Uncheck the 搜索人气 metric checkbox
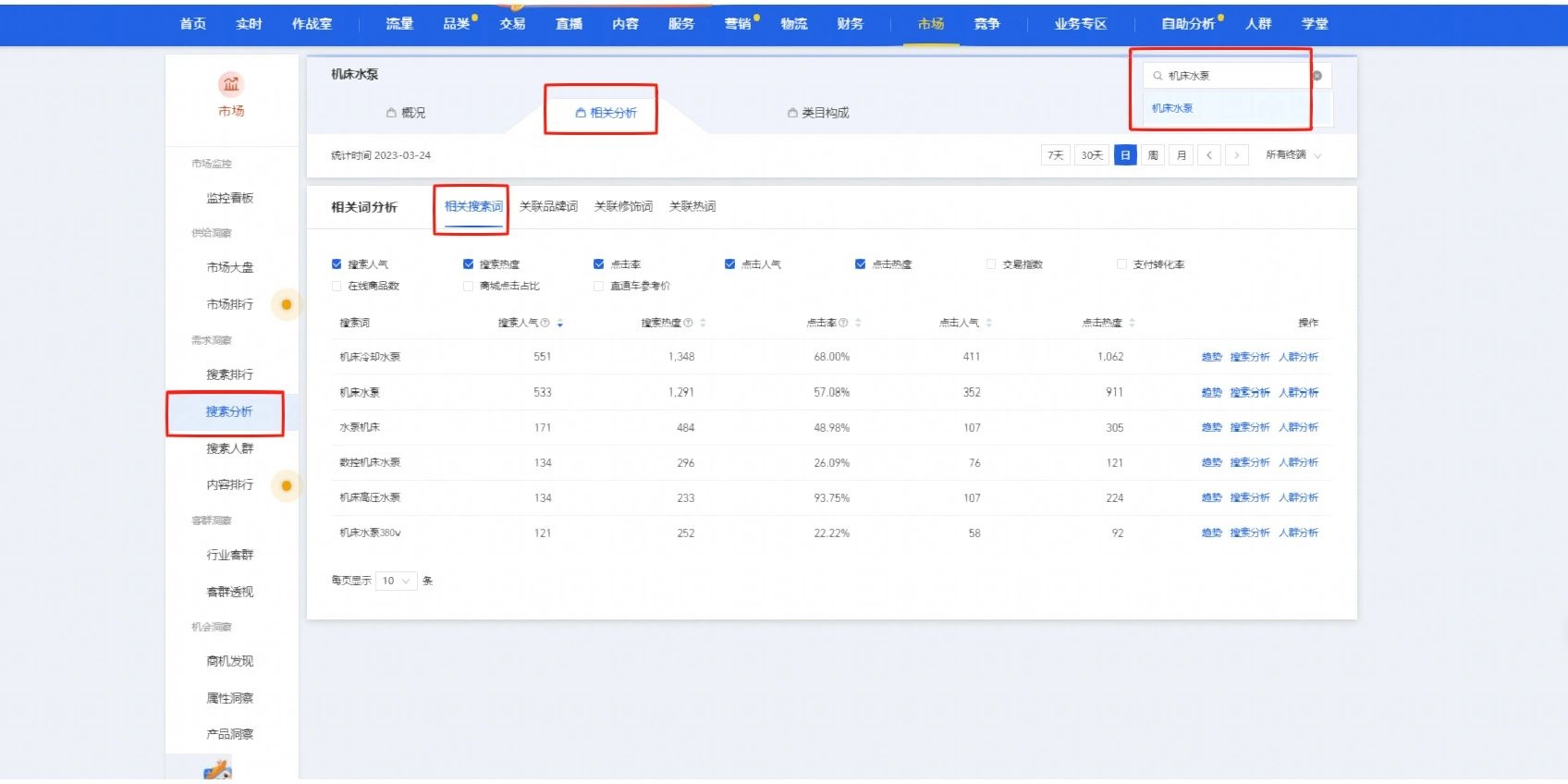 [337, 264]
